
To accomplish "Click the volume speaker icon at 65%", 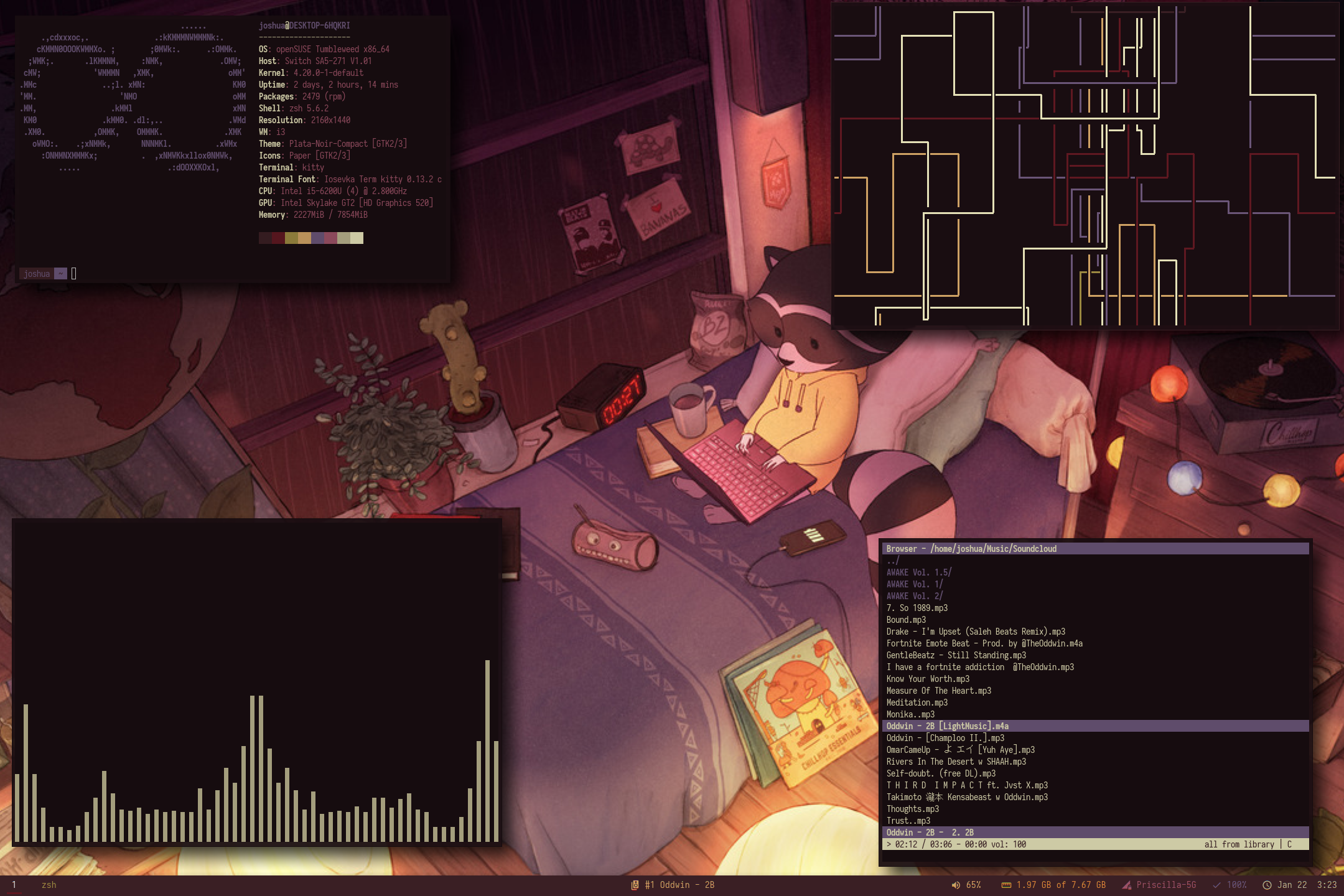I will point(956,885).
